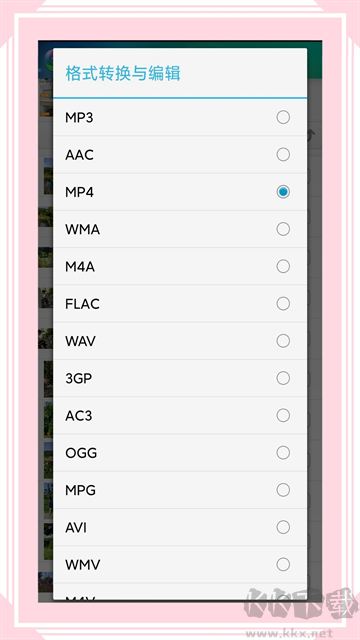360x640 pixels.
Task: Select the AVI radio button
Action: click(283, 527)
